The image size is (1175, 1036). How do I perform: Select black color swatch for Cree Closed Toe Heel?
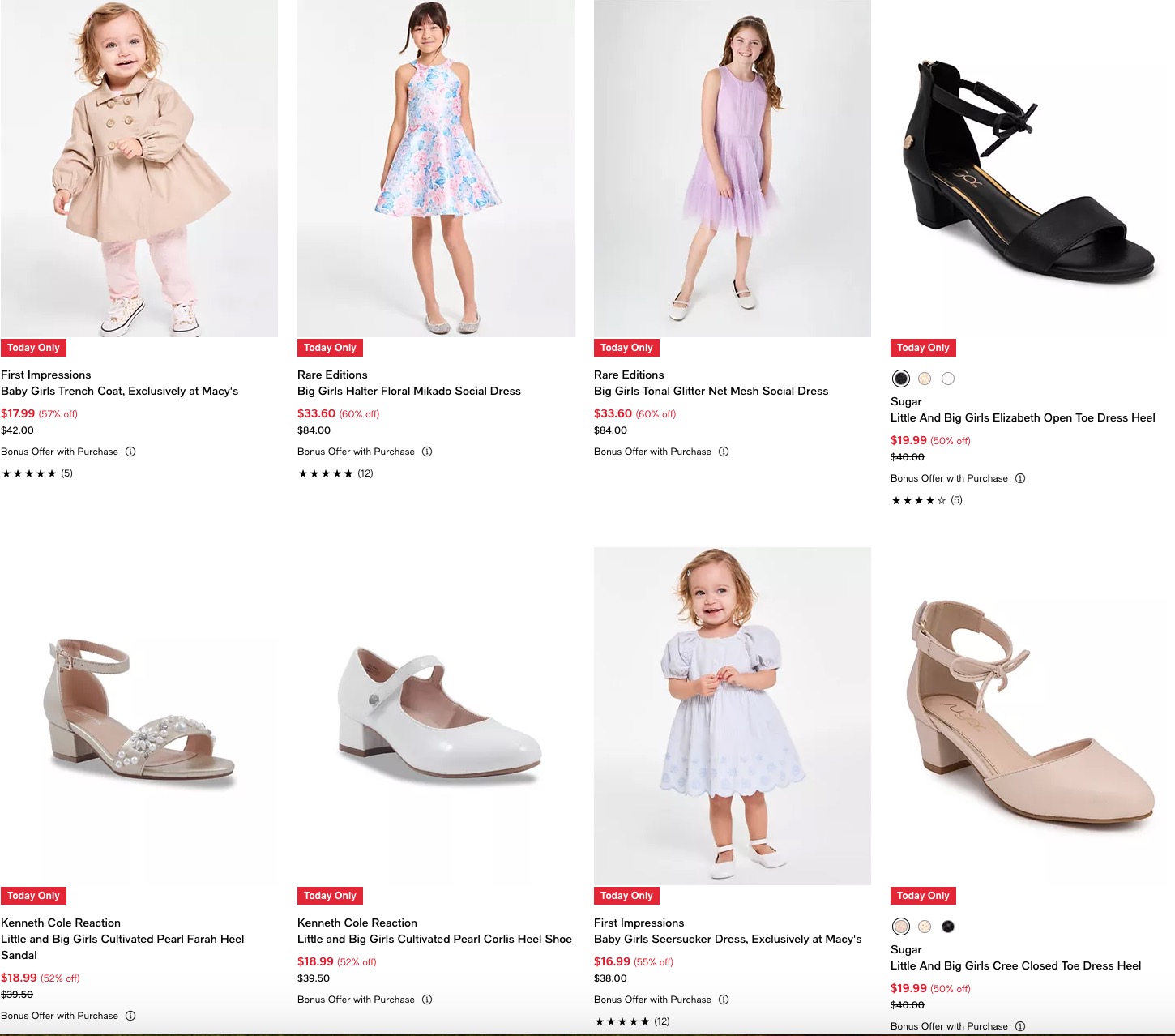948,927
